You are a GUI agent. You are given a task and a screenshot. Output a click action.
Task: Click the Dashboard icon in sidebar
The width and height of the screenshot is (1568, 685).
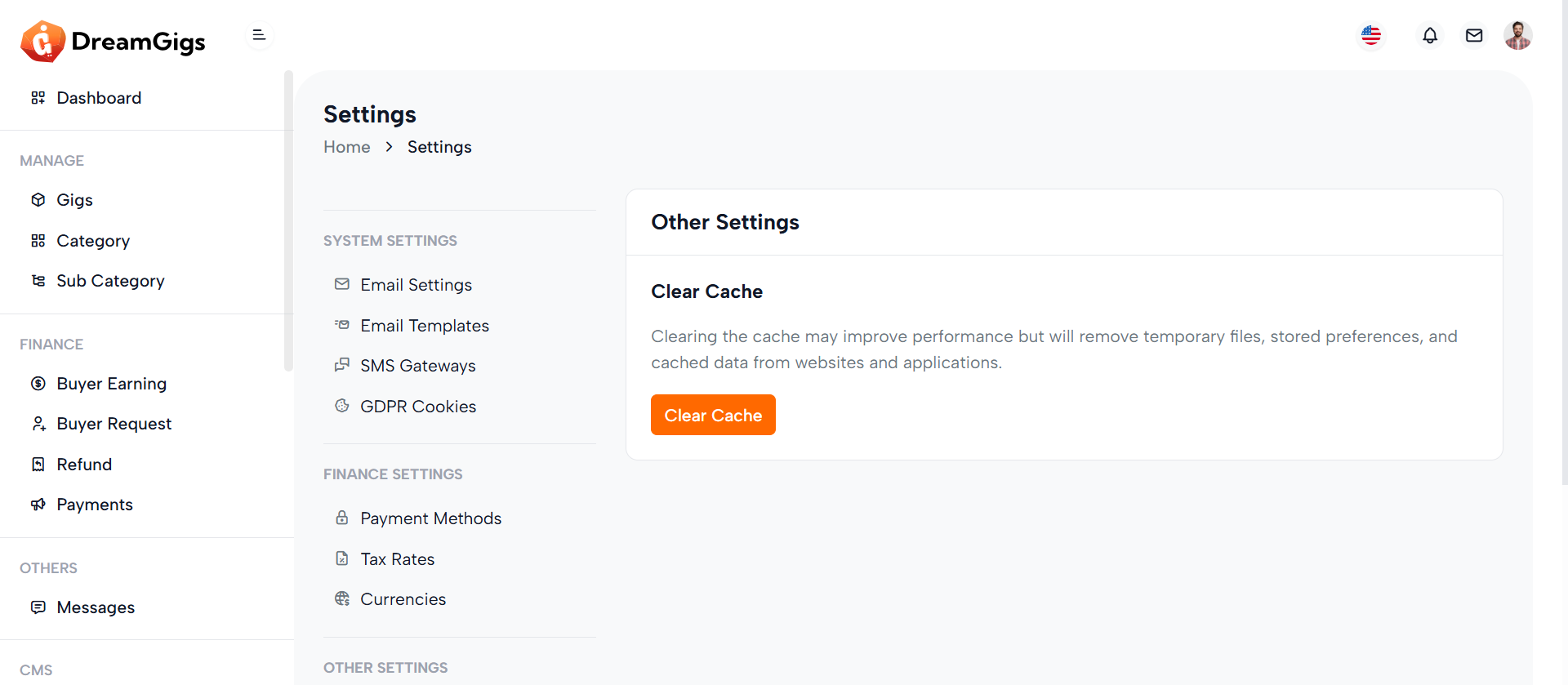(38, 98)
